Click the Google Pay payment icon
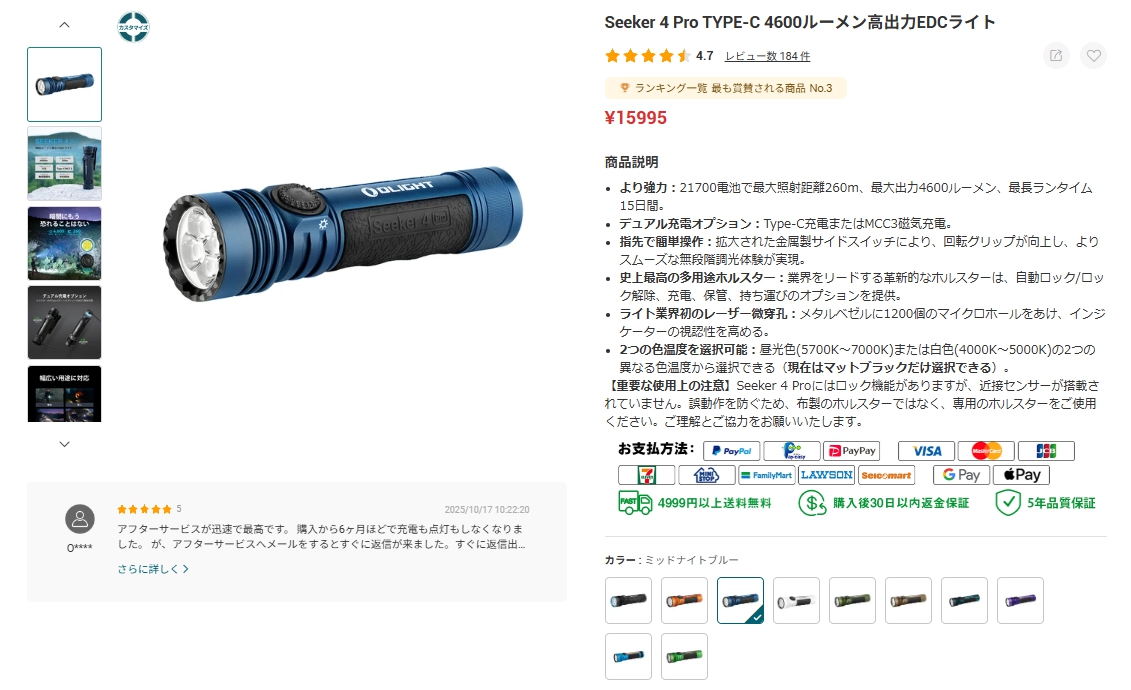Image resolution: width=1131 pixels, height=690 pixels. point(961,474)
